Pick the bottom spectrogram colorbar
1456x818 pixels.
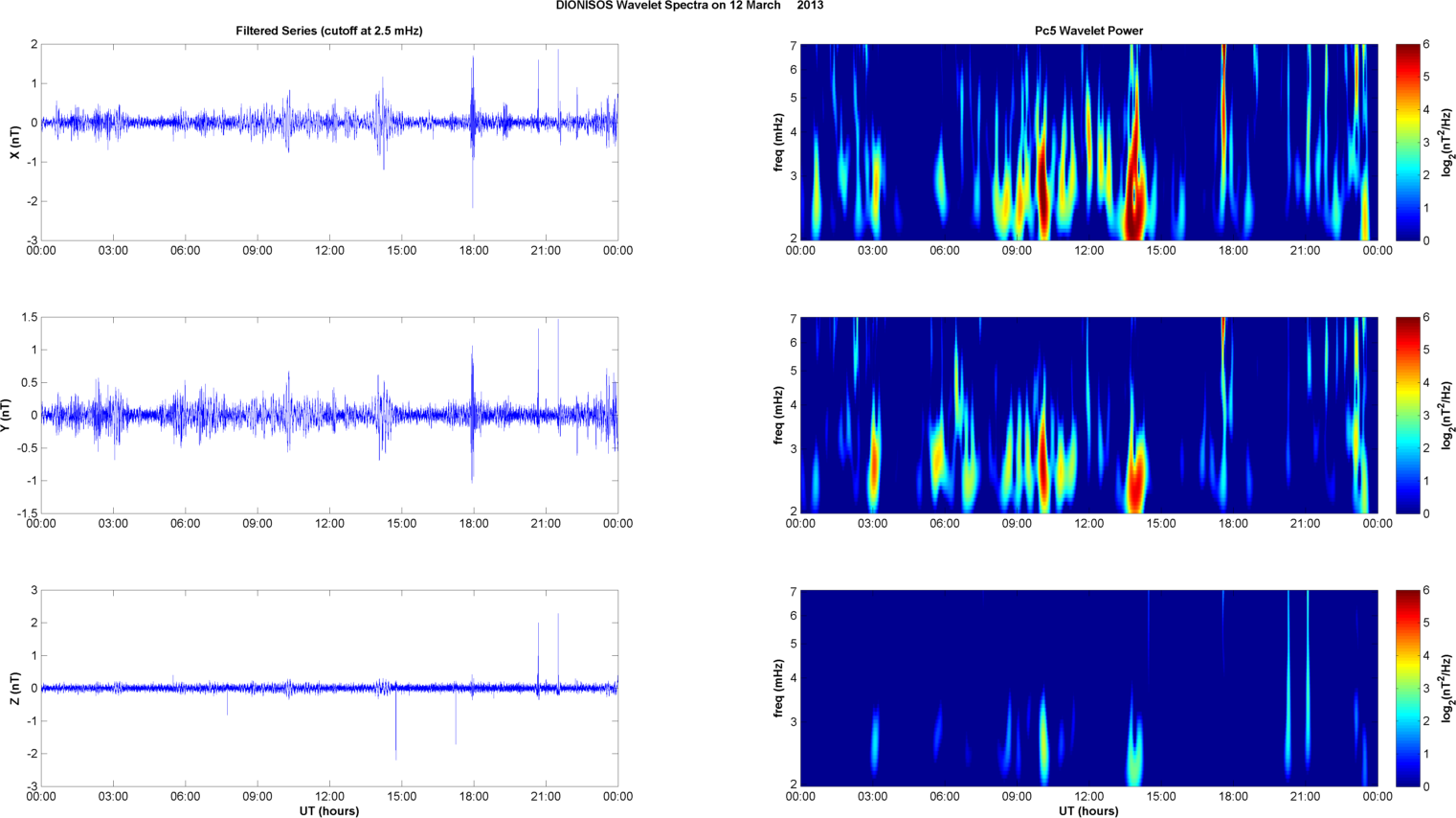point(1408,688)
